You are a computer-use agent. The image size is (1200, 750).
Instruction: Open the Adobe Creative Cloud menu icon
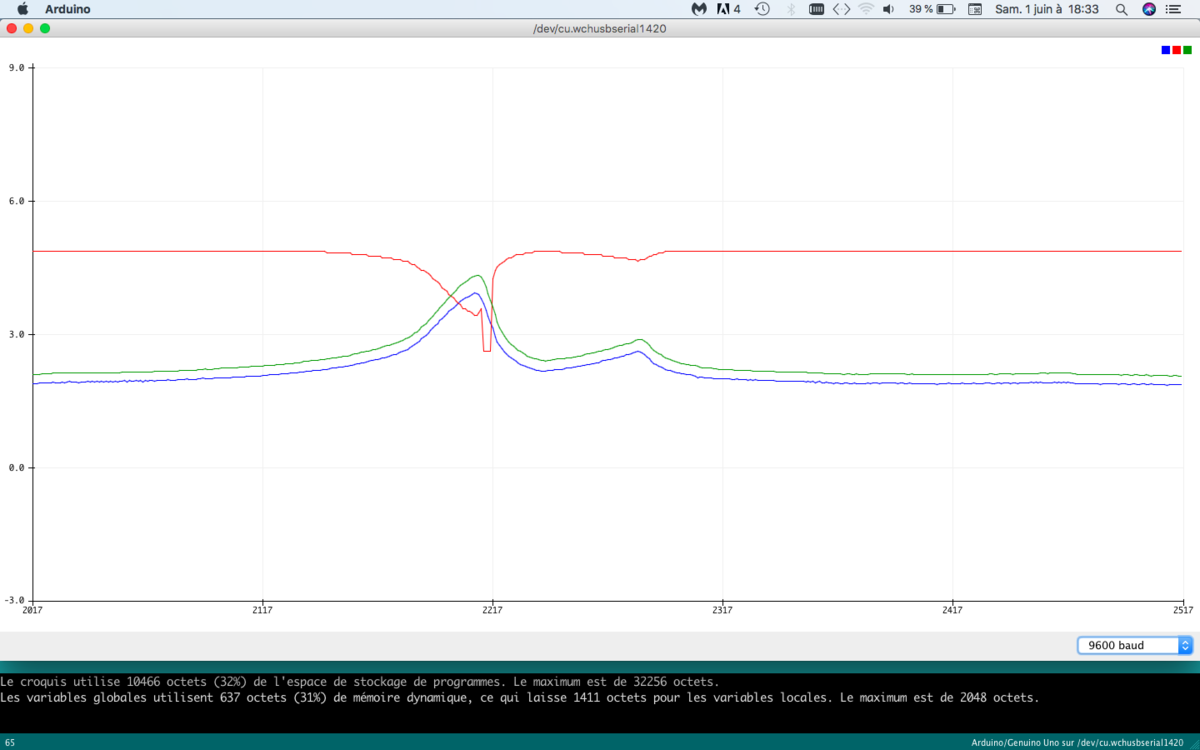[728, 9]
